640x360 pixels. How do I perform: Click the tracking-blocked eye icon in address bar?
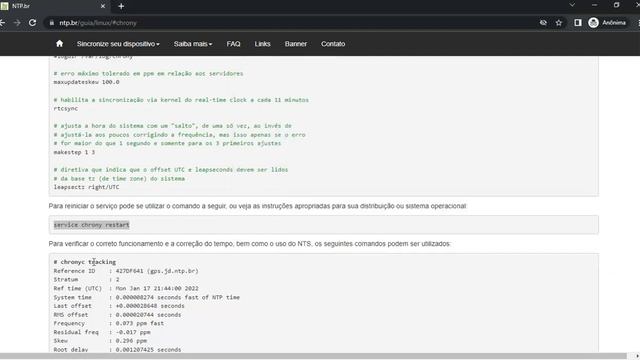pos(543,23)
